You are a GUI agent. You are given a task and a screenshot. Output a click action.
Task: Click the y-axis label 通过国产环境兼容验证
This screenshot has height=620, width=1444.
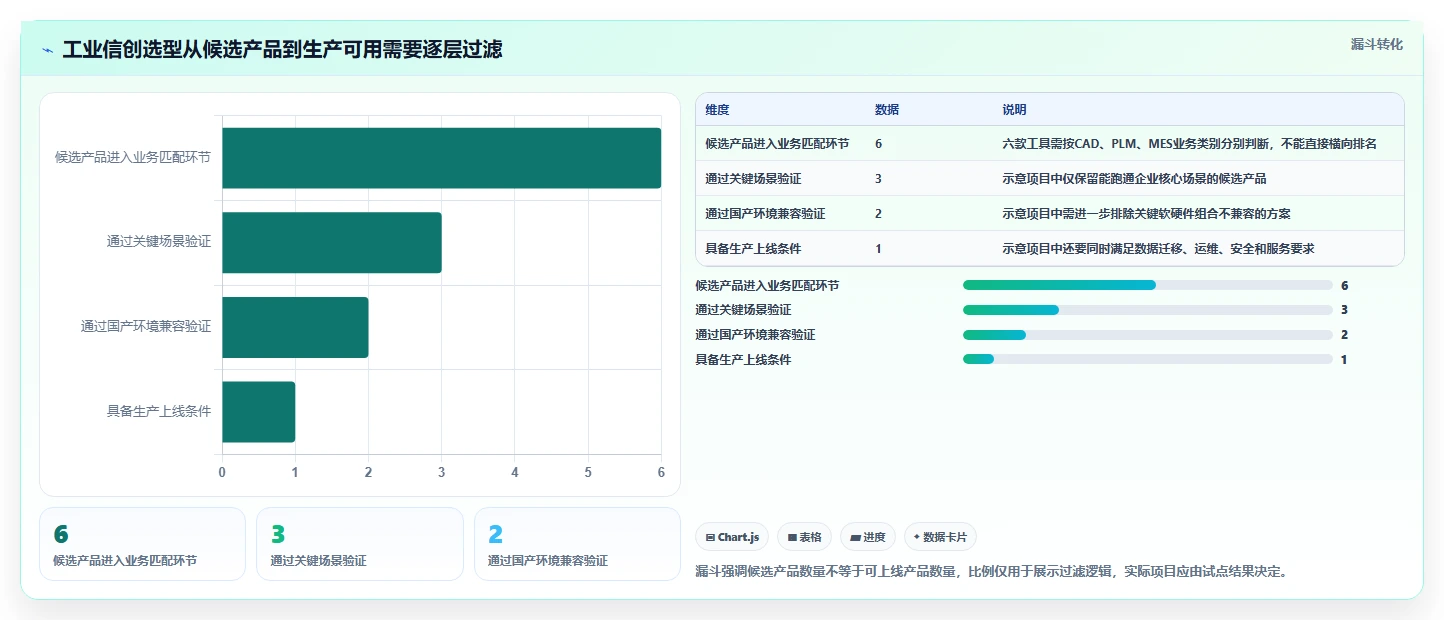click(146, 326)
